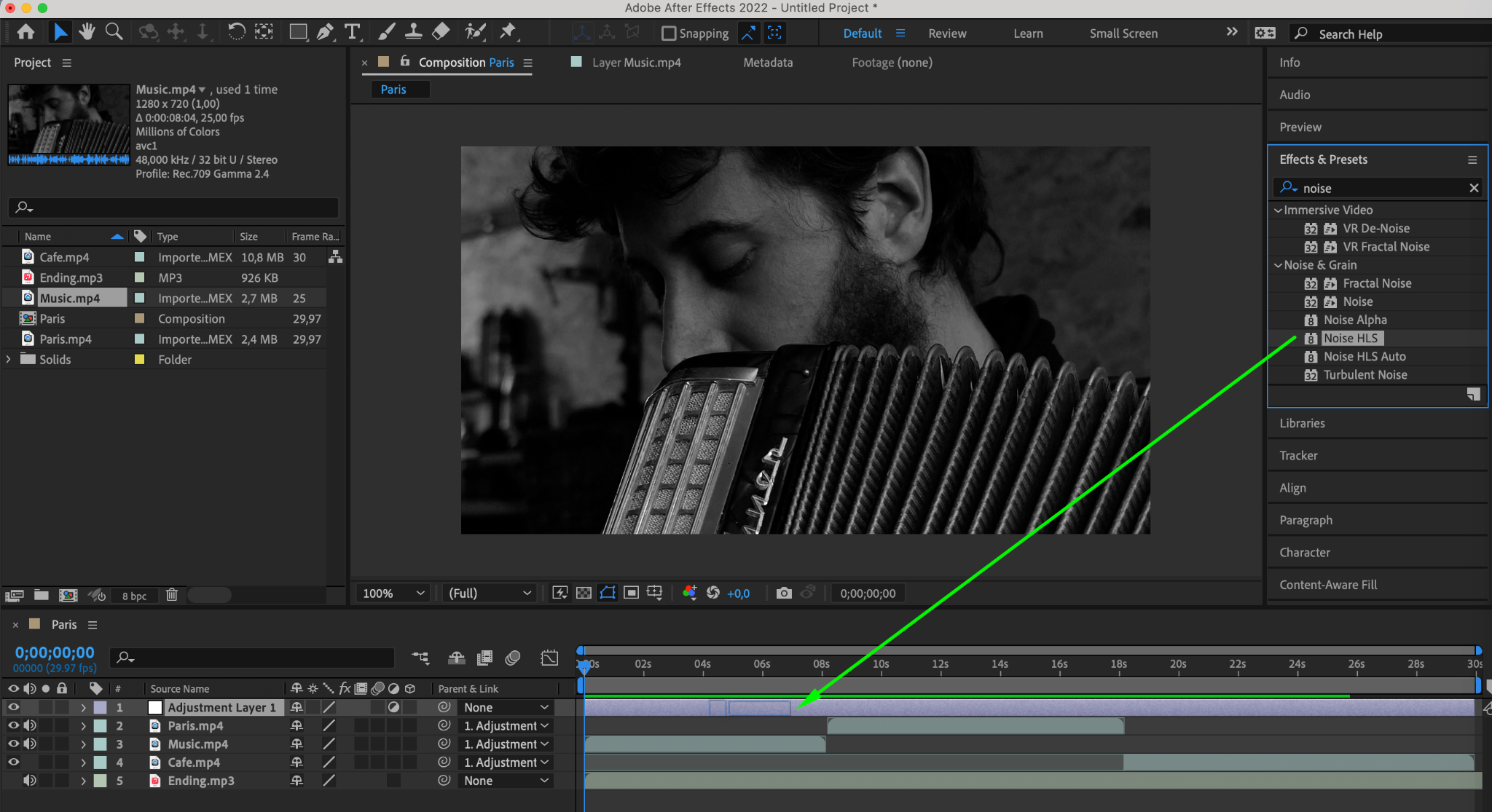1492x812 pixels.
Task: Select the Puppet Pin tool
Action: [x=508, y=32]
